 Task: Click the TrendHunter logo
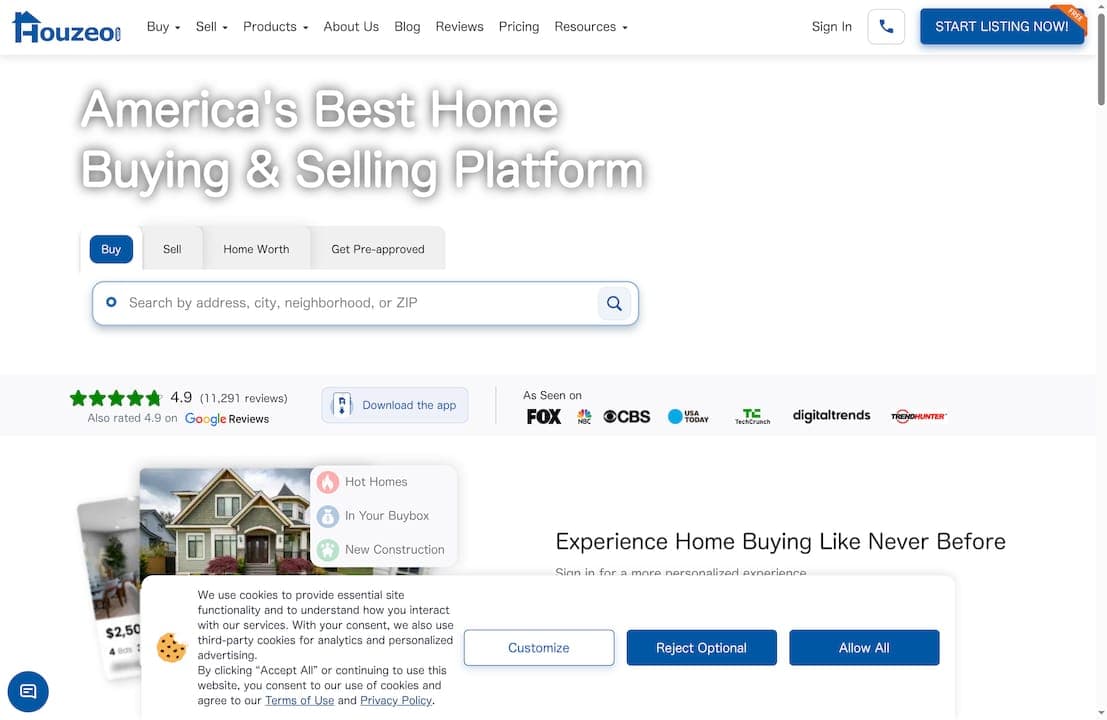coord(918,416)
